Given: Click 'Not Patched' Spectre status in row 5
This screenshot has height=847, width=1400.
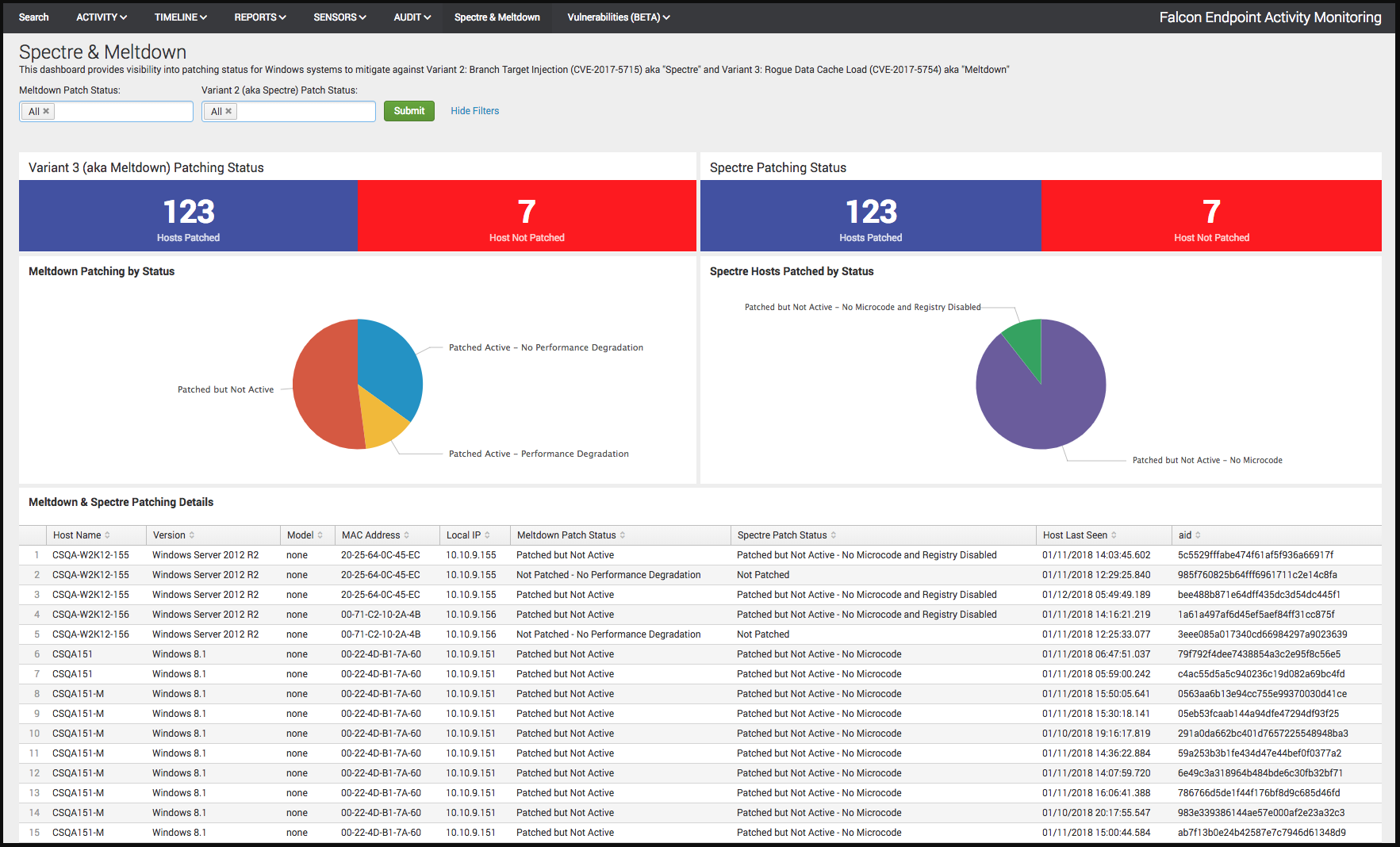Looking at the screenshot, I should pyautogui.click(x=763, y=634).
